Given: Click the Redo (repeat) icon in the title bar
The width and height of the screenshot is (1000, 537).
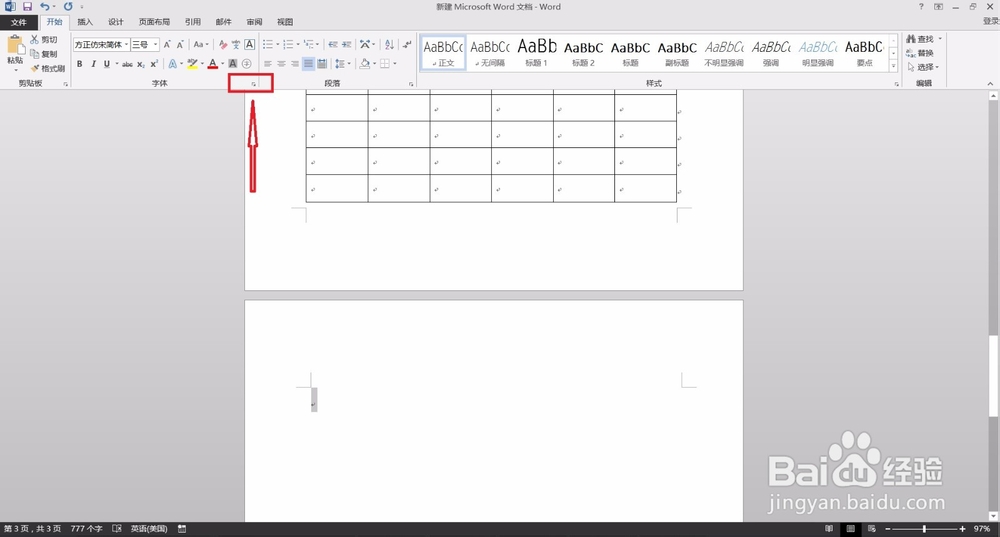Looking at the screenshot, I should [68, 6].
